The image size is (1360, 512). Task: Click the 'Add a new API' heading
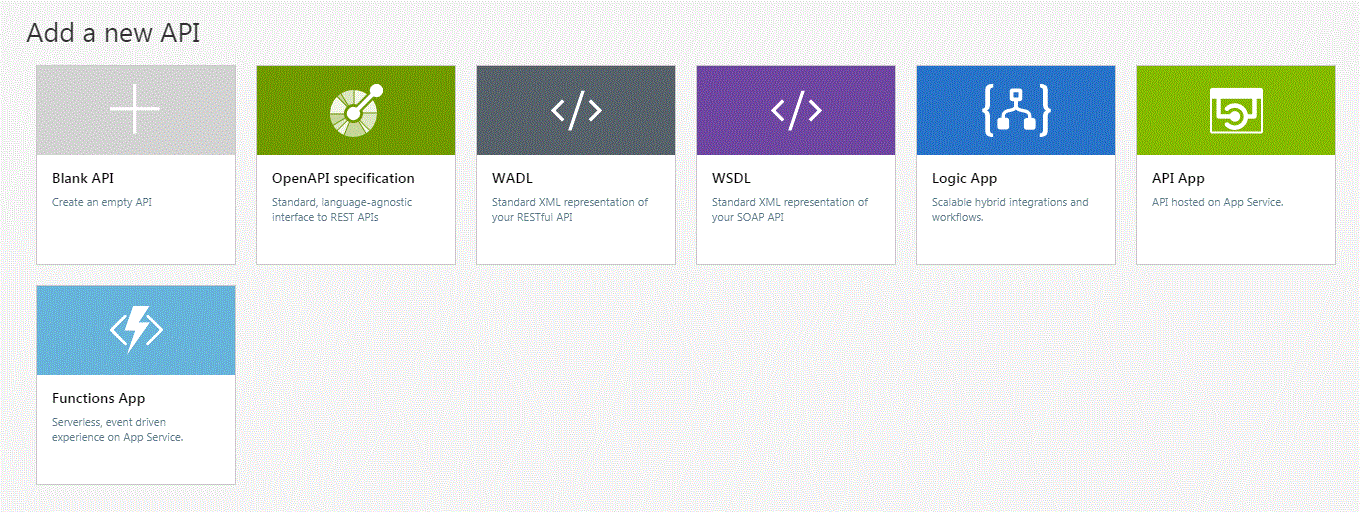coord(113,32)
